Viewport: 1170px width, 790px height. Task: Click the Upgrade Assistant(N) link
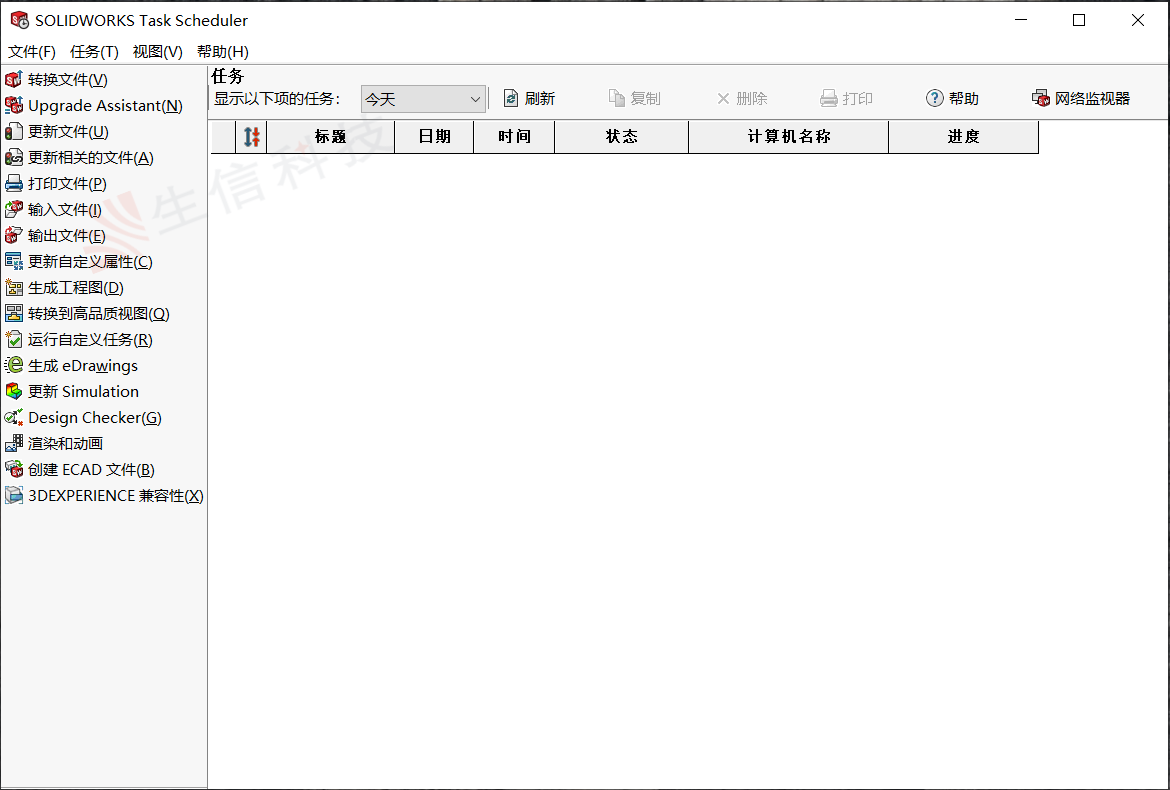click(x=105, y=106)
